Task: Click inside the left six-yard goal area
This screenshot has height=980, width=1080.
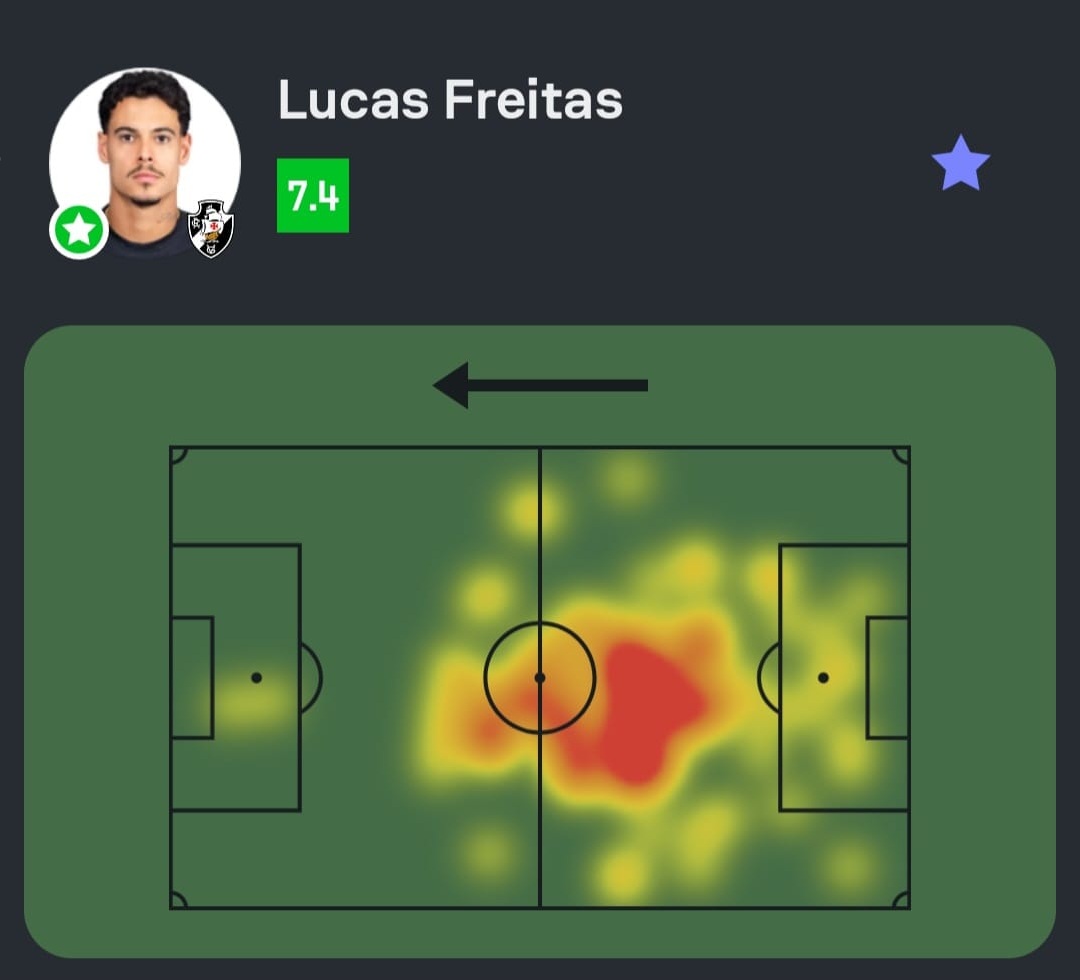Action: (x=192, y=678)
